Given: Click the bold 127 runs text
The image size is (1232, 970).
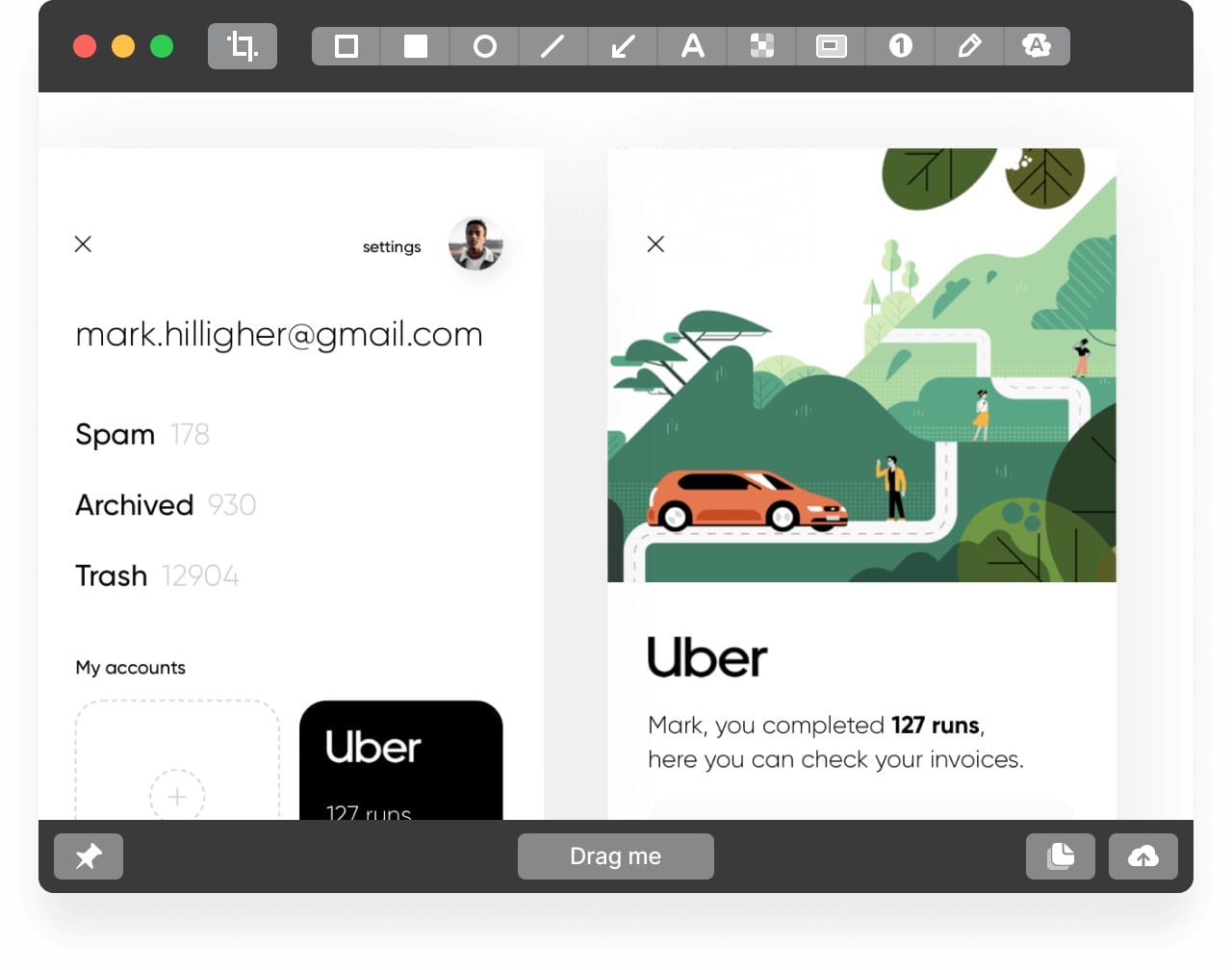Looking at the screenshot, I should pyautogui.click(x=936, y=725).
